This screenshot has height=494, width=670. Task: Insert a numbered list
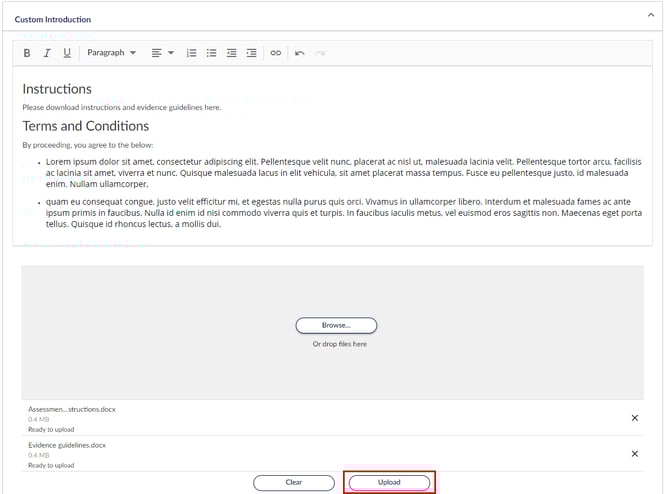pos(191,53)
